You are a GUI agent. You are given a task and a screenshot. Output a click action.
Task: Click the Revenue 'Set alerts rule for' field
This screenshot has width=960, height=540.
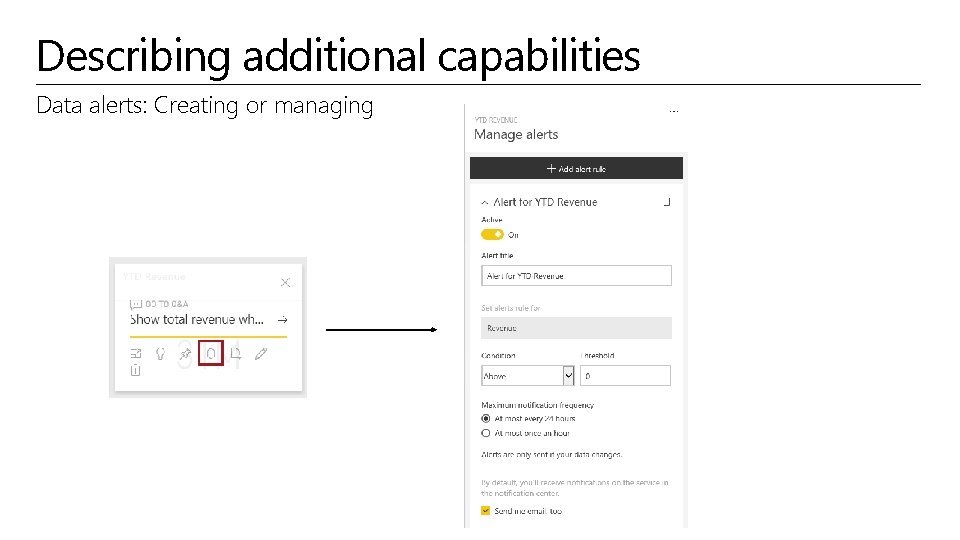(576, 328)
